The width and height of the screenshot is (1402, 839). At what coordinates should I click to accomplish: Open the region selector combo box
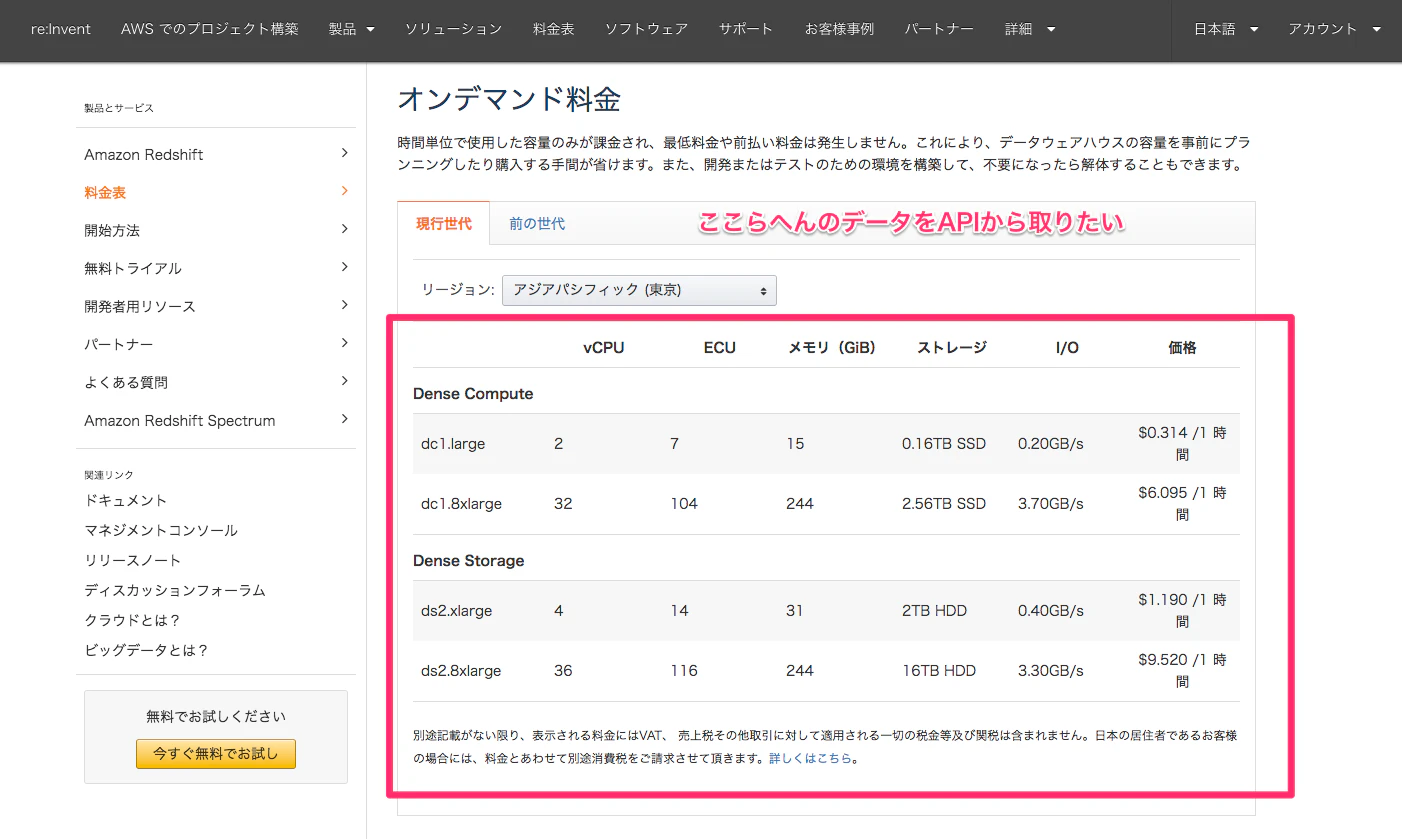tap(638, 290)
